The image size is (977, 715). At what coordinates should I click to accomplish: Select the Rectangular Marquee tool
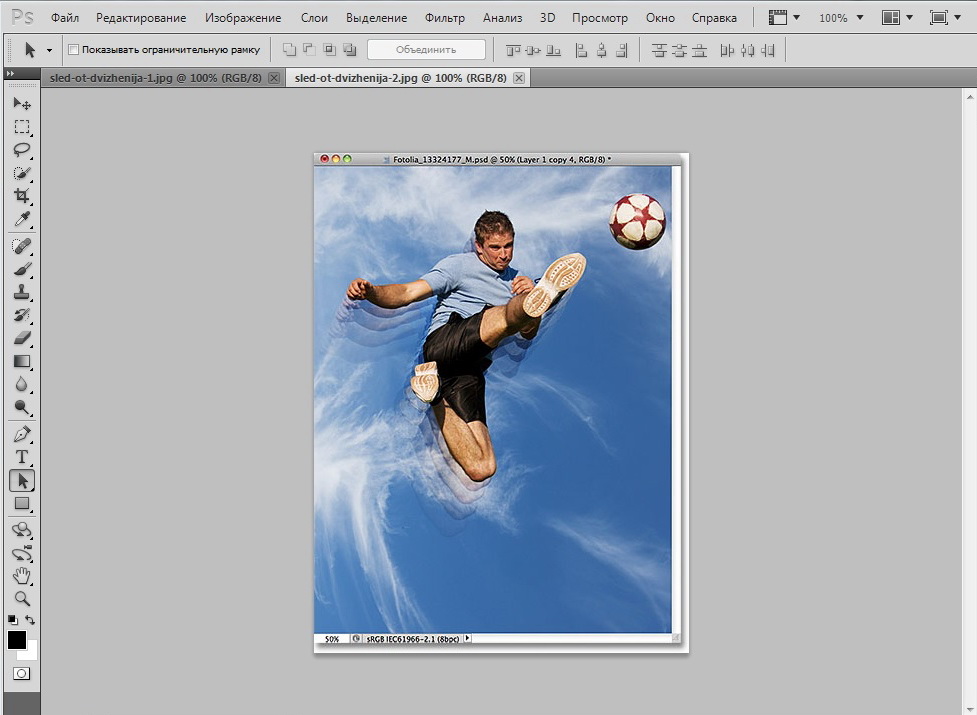tap(22, 127)
